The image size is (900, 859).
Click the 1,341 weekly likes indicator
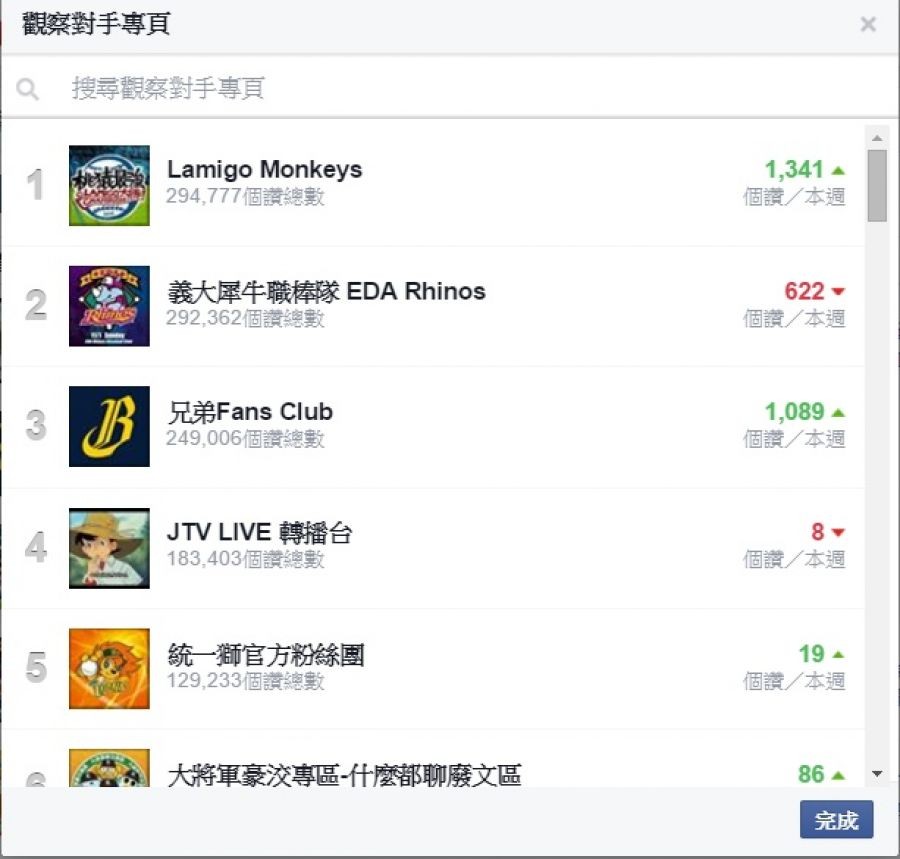pyautogui.click(x=804, y=170)
